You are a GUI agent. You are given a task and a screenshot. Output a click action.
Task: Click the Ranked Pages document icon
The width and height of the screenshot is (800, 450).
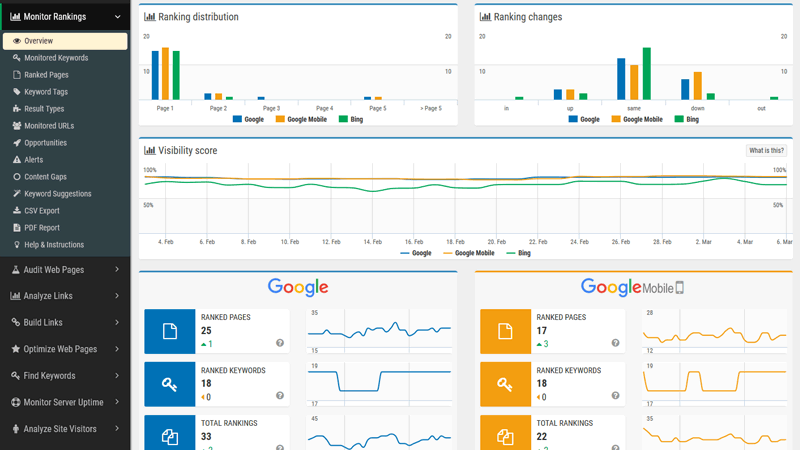[17, 75]
